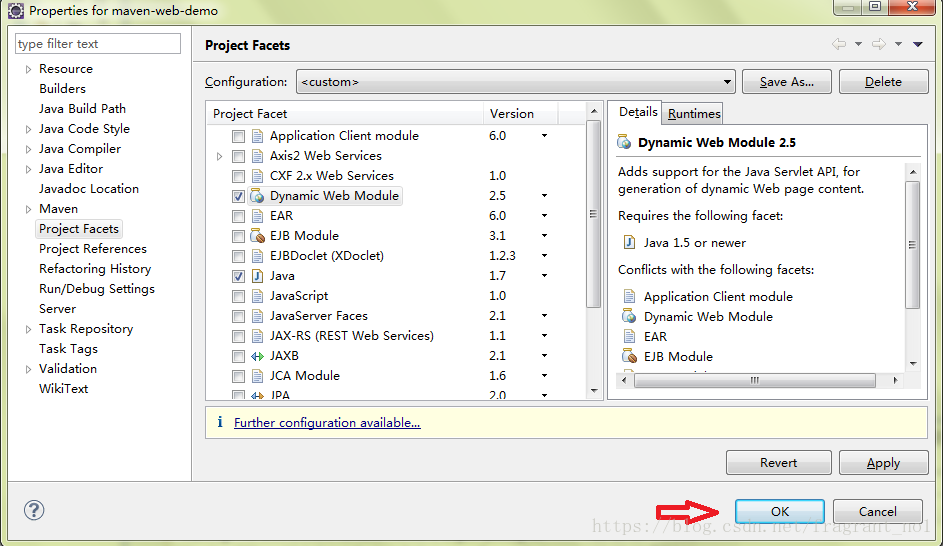Click the EJBDoclet (XDoclet) facet icon
Viewport: 943px width, 546px height.
[x=257, y=256]
